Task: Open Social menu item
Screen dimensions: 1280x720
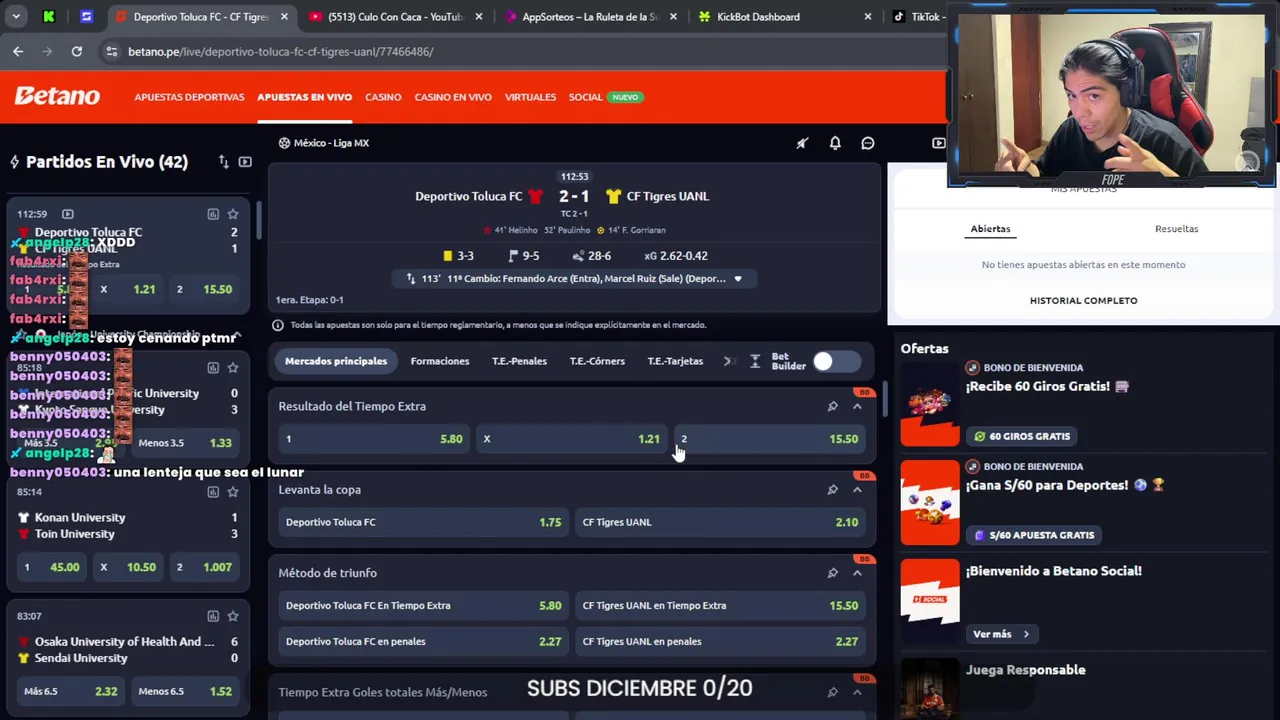Action: click(x=585, y=97)
